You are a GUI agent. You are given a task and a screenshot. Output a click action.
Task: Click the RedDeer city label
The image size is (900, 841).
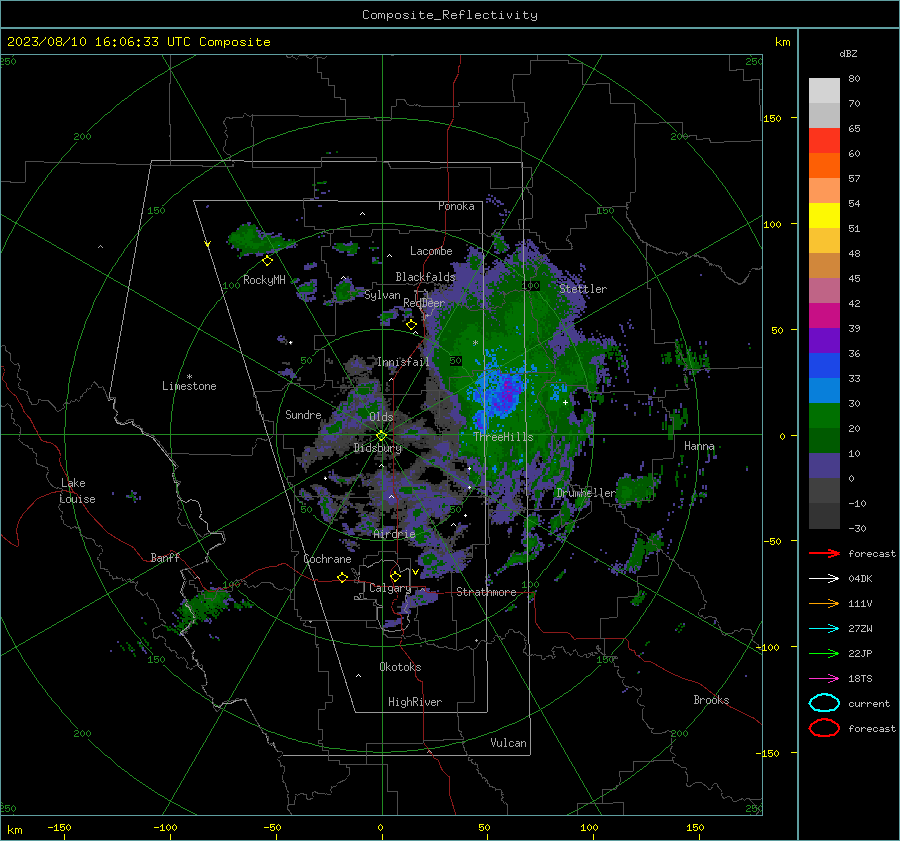[424, 303]
